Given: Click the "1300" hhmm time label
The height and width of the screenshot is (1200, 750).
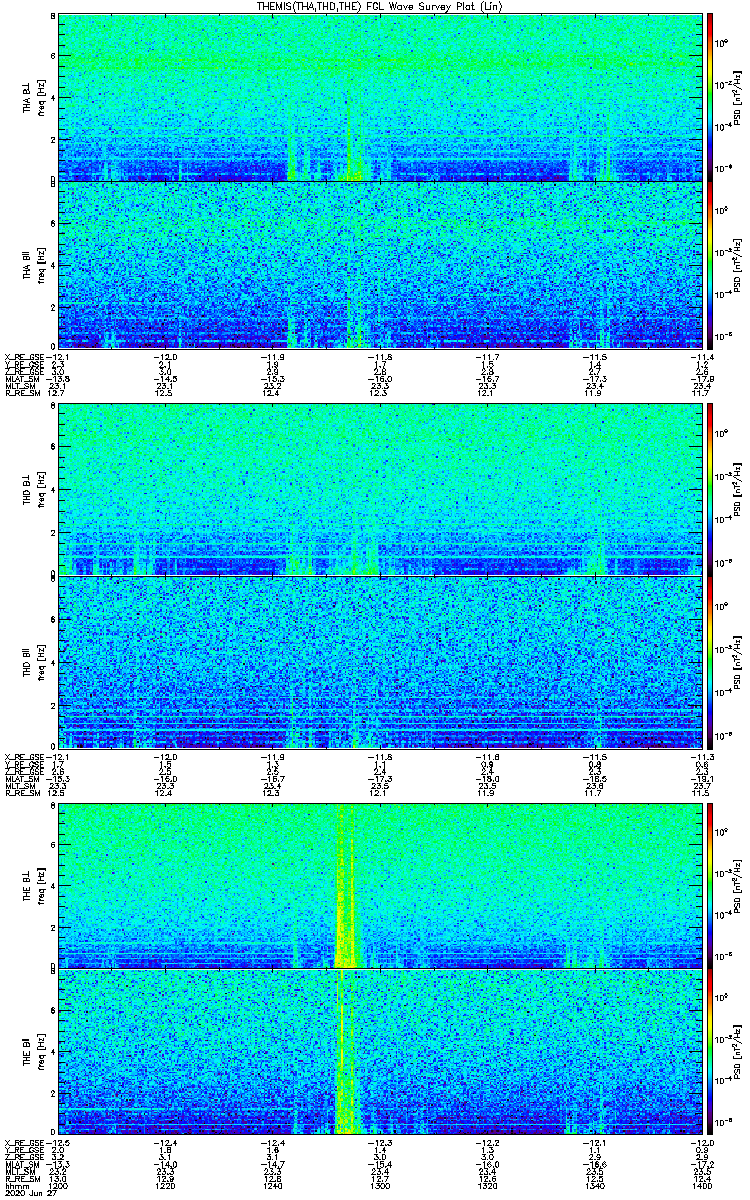Looking at the screenshot, I should [x=378, y=1187].
